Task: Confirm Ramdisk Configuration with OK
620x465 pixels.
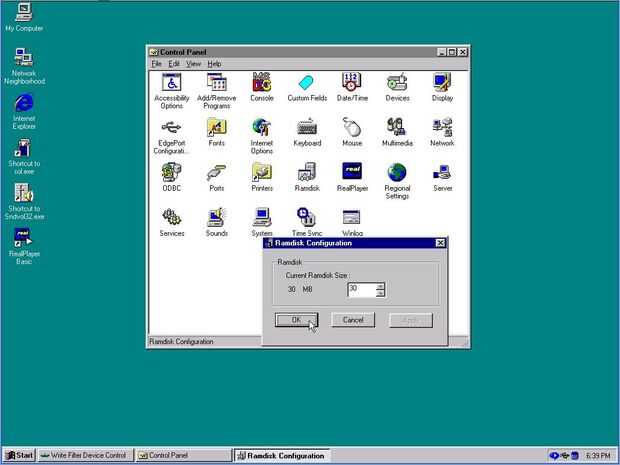Action: pyautogui.click(x=296, y=320)
